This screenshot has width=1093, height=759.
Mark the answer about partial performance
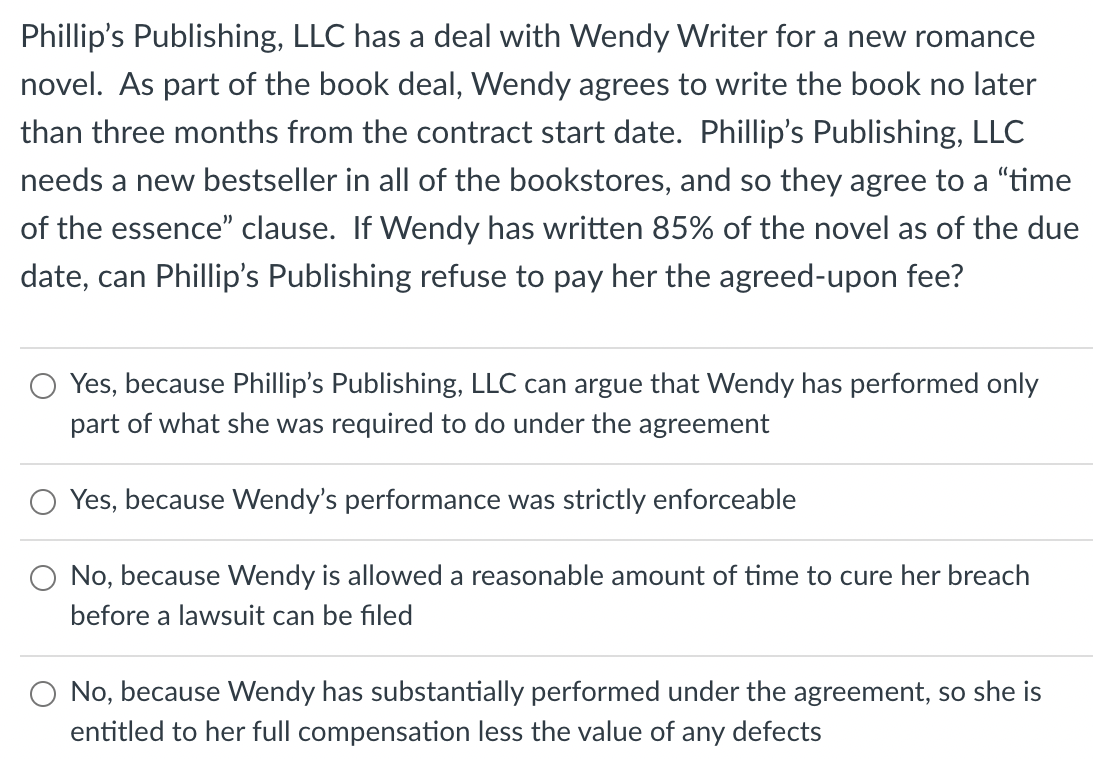pos(42,385)
